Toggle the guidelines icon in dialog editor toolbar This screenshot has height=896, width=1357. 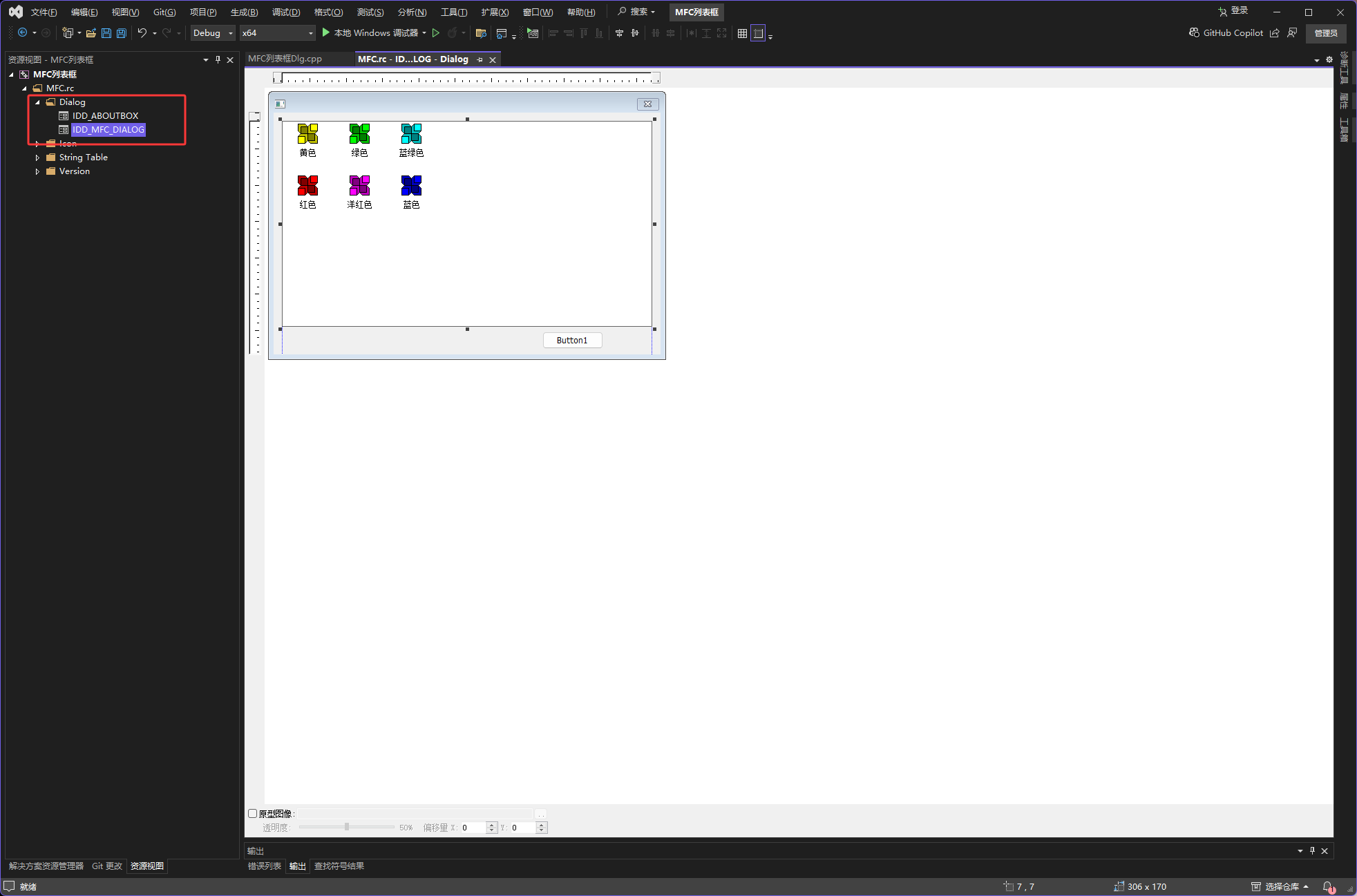(758, 33)
